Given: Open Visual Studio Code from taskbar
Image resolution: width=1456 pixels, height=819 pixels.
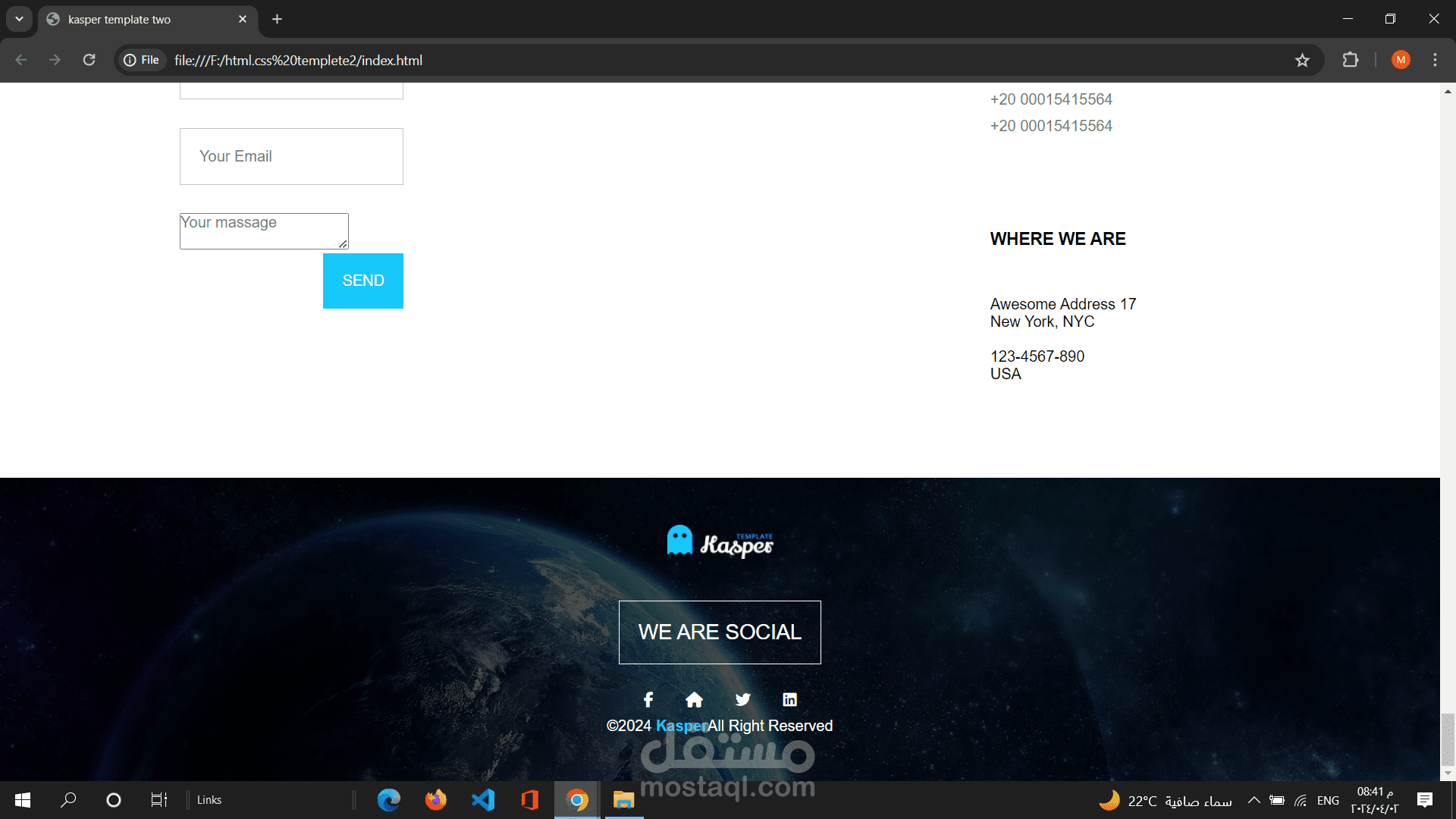Looking at the screenshot, I should pos(483,800).
